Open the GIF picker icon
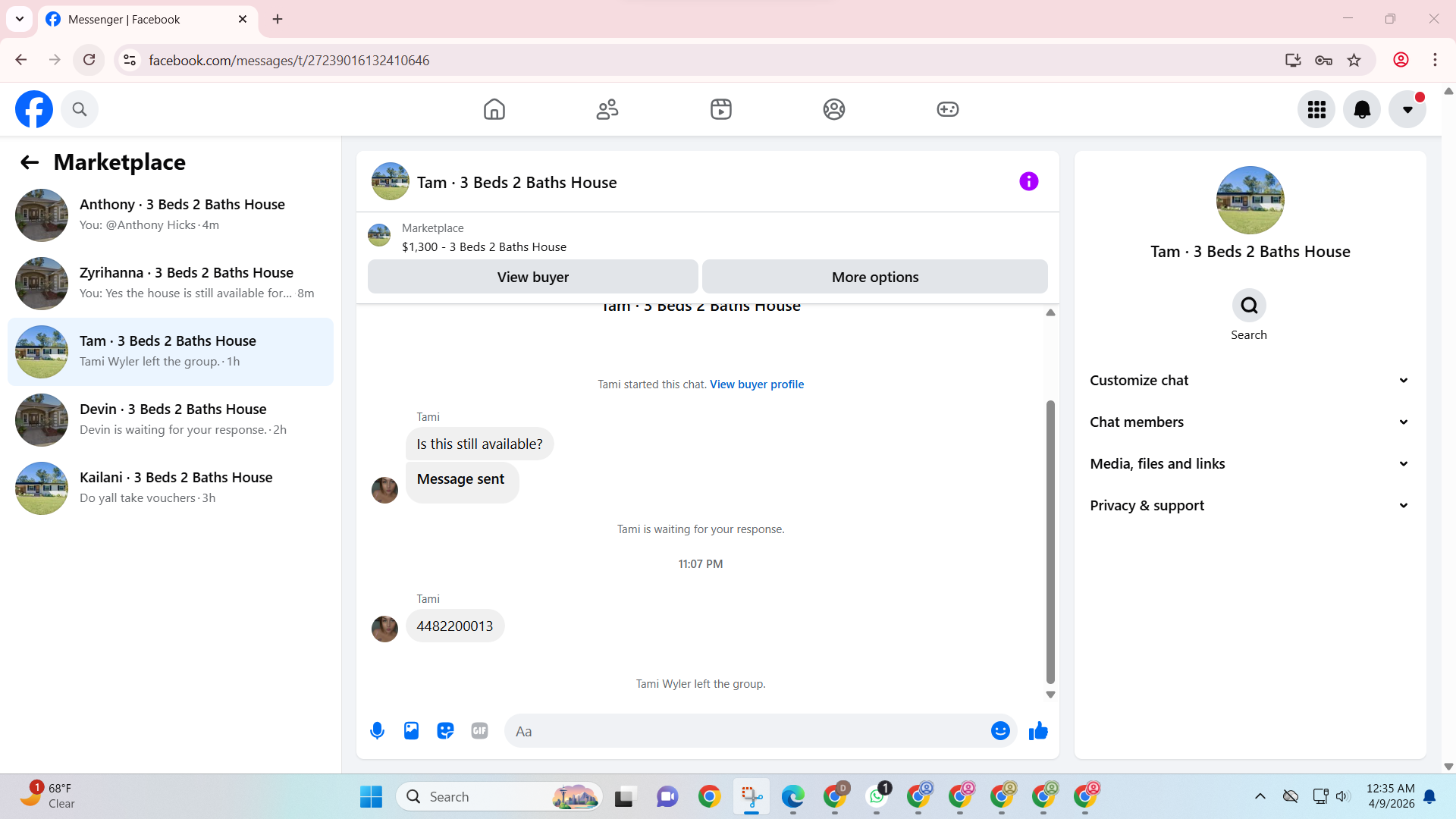The width and height of the screenshot is (1456, 819). 479,731
